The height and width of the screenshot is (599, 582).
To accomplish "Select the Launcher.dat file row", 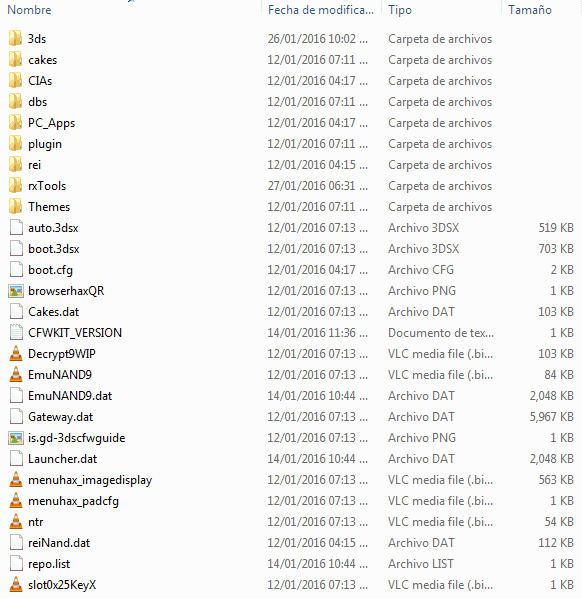I will tap(291, 459).
